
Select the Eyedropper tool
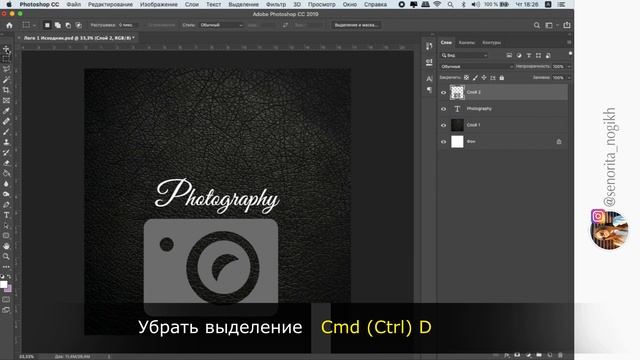pyautogui.click(x=6, y=111)
